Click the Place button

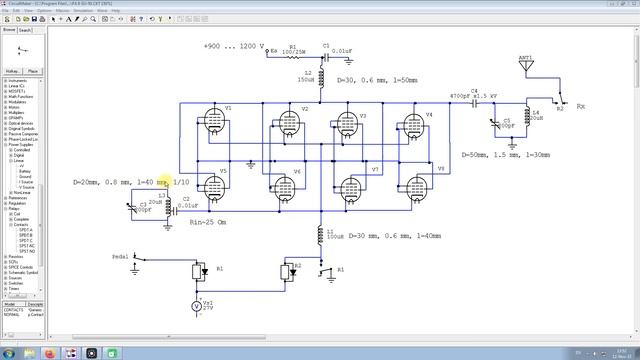pos(33,71)
